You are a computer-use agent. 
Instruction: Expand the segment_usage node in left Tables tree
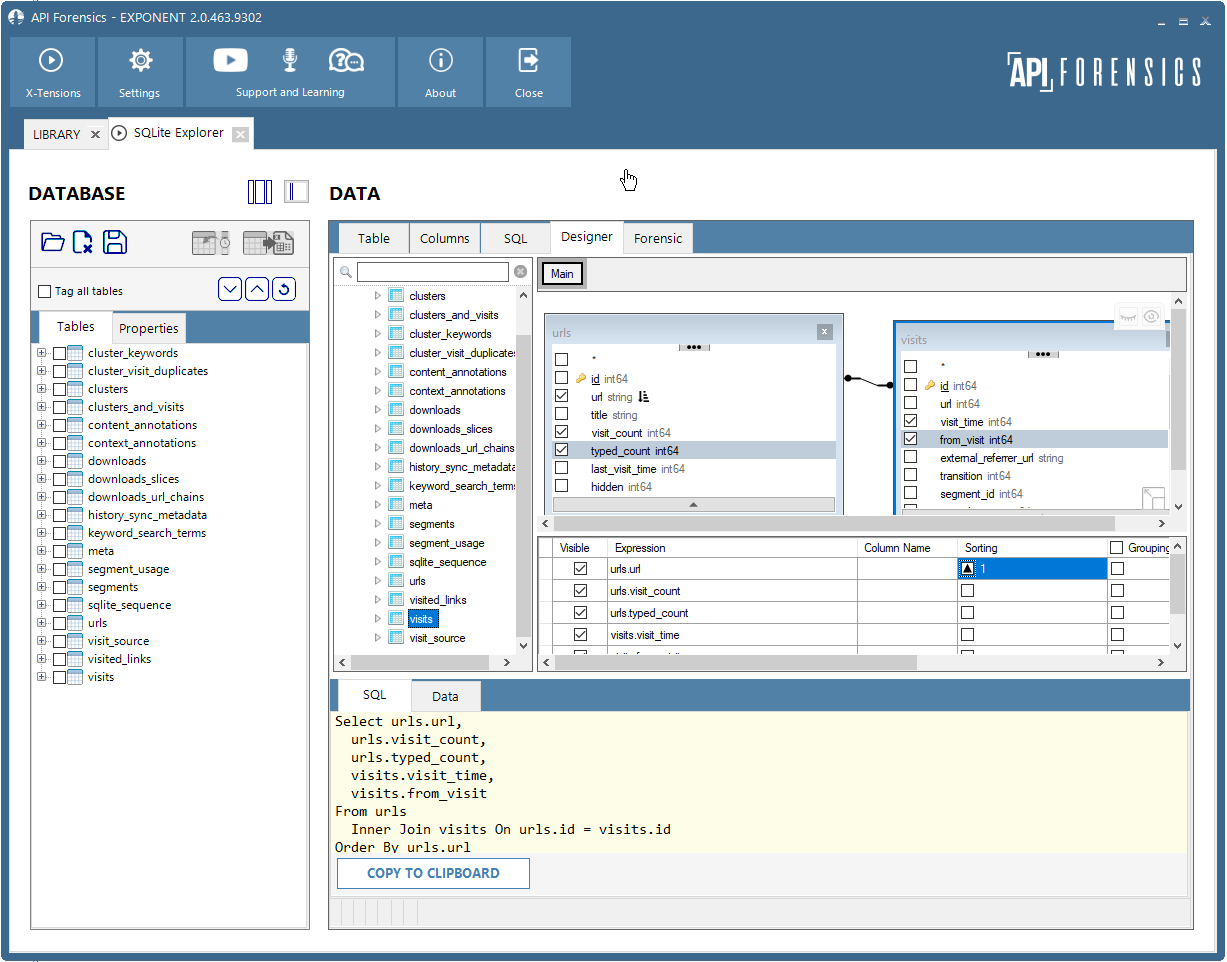point(42,569)
